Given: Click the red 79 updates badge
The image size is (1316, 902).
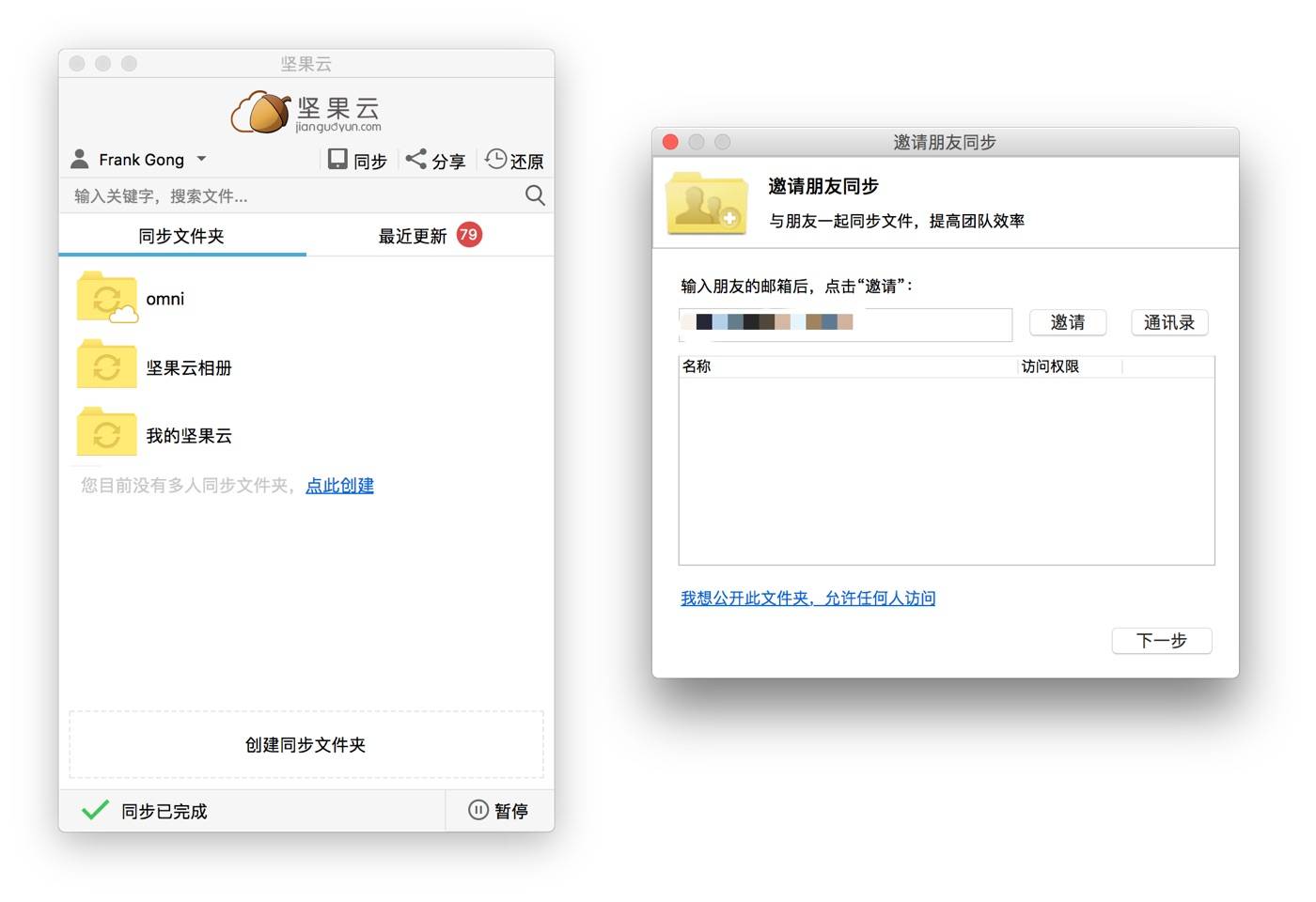Looking at the screenshot, I should click(469, 235).
